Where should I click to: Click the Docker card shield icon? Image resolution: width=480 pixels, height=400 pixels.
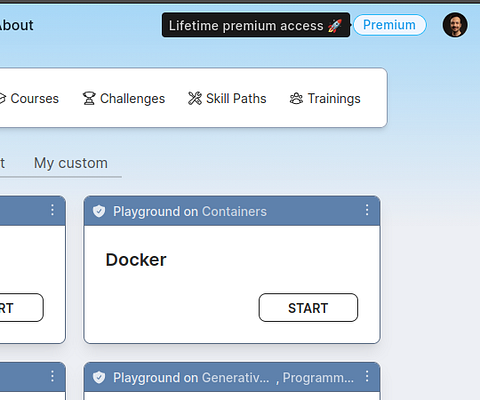click(99, 211)
